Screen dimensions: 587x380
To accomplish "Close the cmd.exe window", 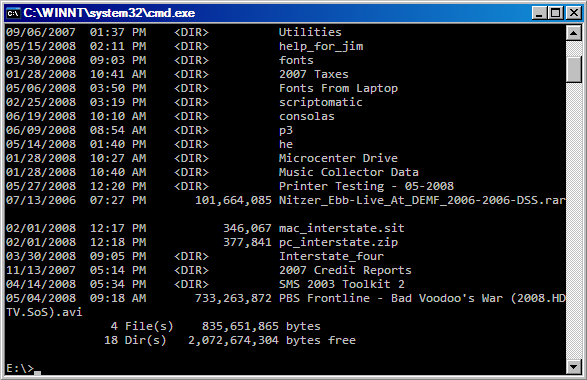I will point(574,13).
